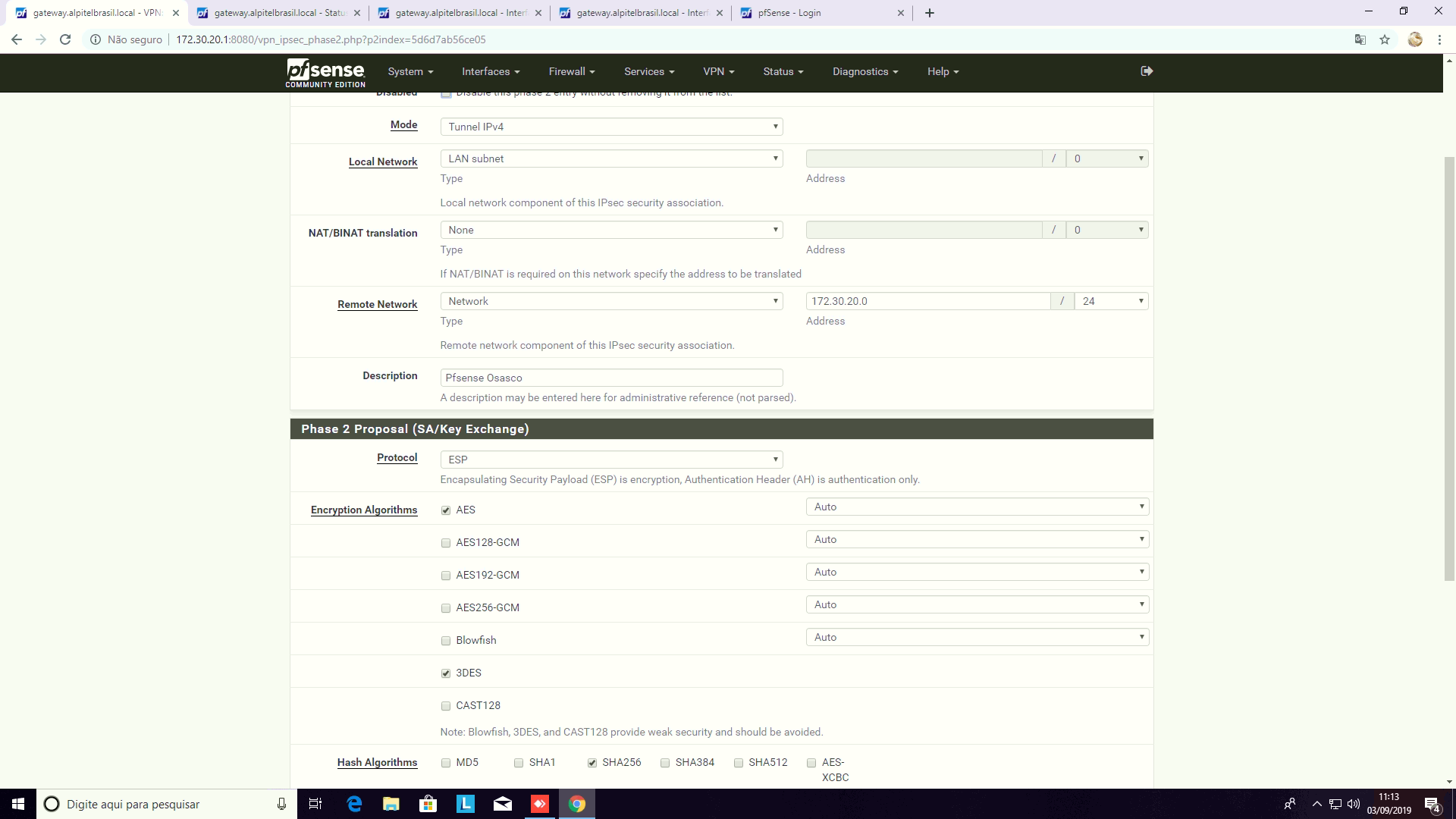Open the Status menu
Viewport: 1456px width, 819px height.
[x=782, y=71]
